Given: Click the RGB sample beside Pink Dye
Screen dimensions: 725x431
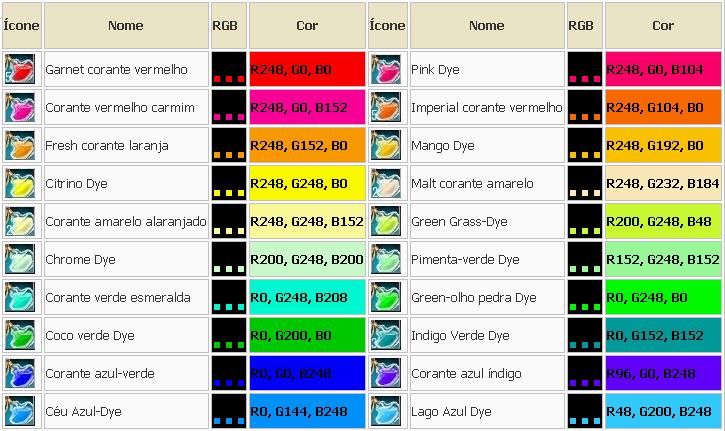Looking at the screenshot, I should (x=585, y=69).
